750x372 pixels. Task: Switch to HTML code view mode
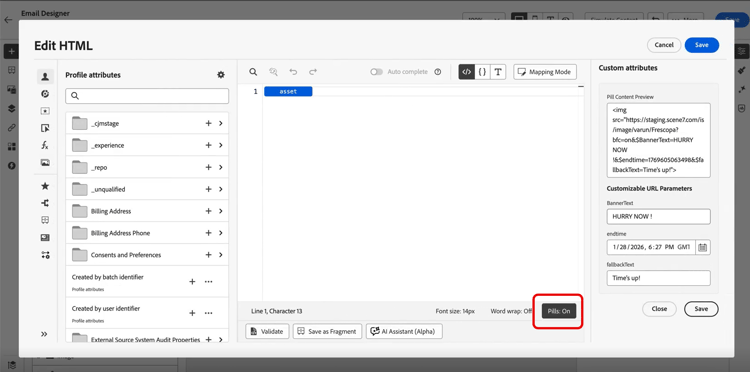(x=466, y=72)
